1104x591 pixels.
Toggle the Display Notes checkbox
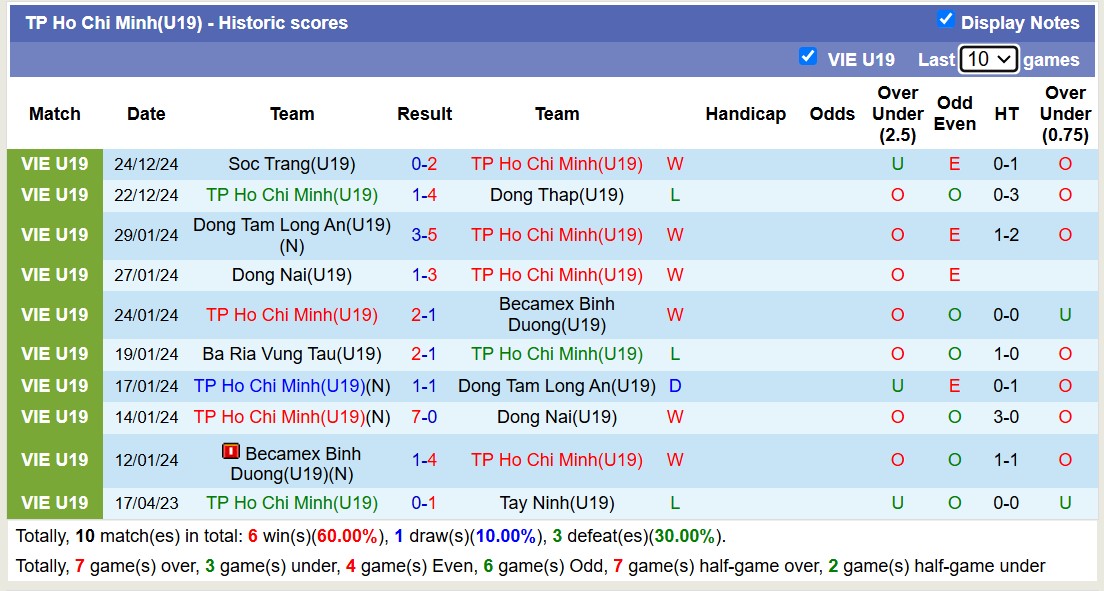coord(945,19)
